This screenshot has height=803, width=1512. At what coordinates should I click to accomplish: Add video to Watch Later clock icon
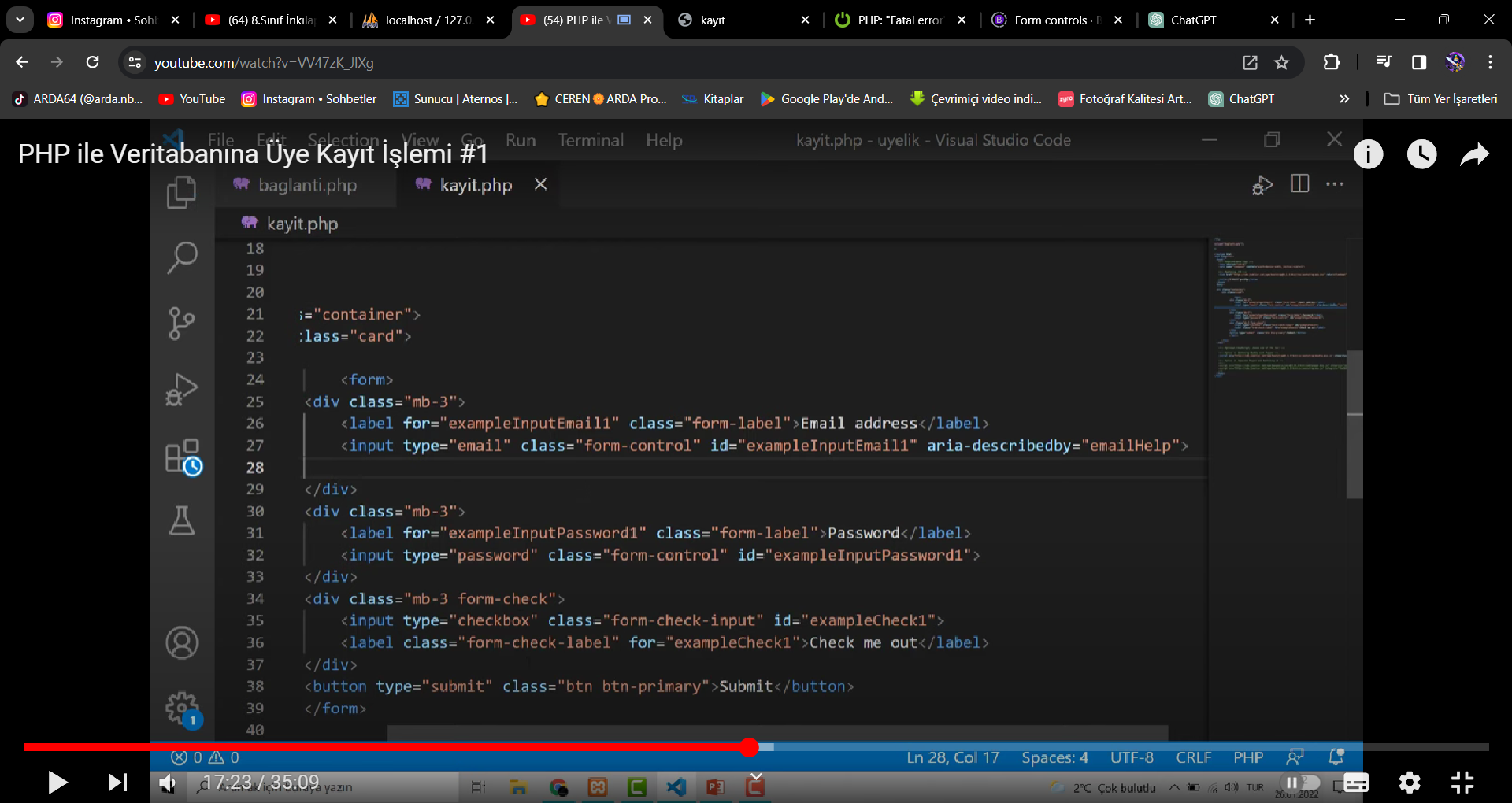(1421, 155)
